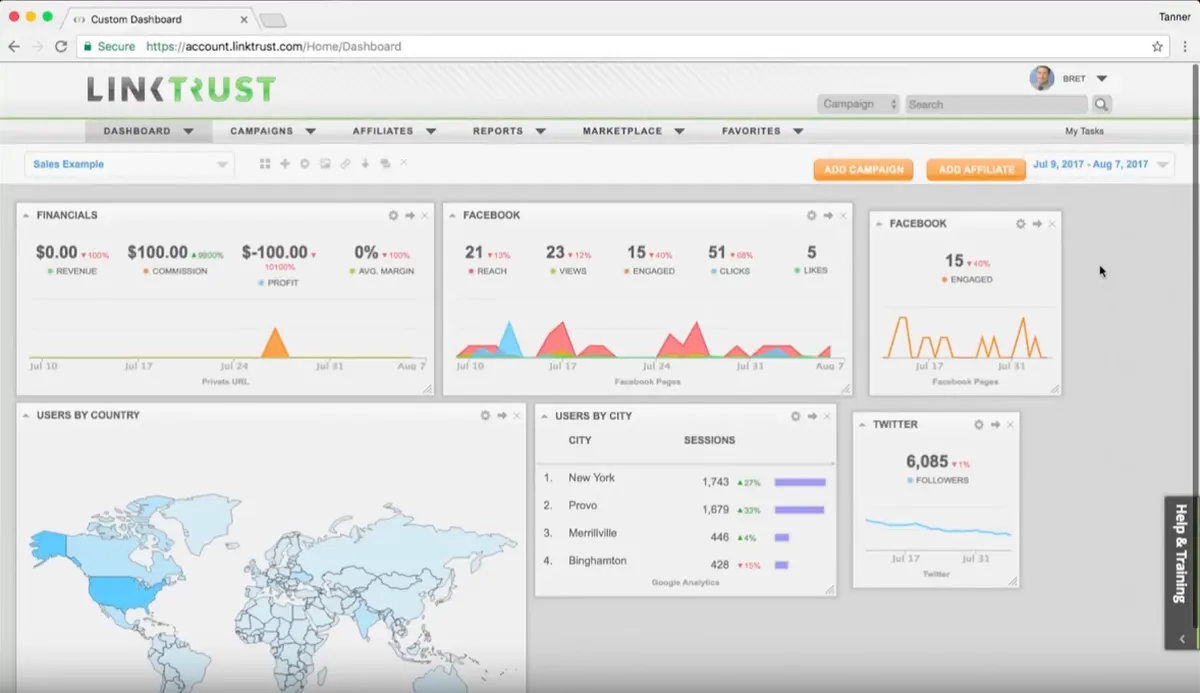The height and width of the screenshot is (693, 1200).
Task: Click the New York city row
Action: coord(685,480)
